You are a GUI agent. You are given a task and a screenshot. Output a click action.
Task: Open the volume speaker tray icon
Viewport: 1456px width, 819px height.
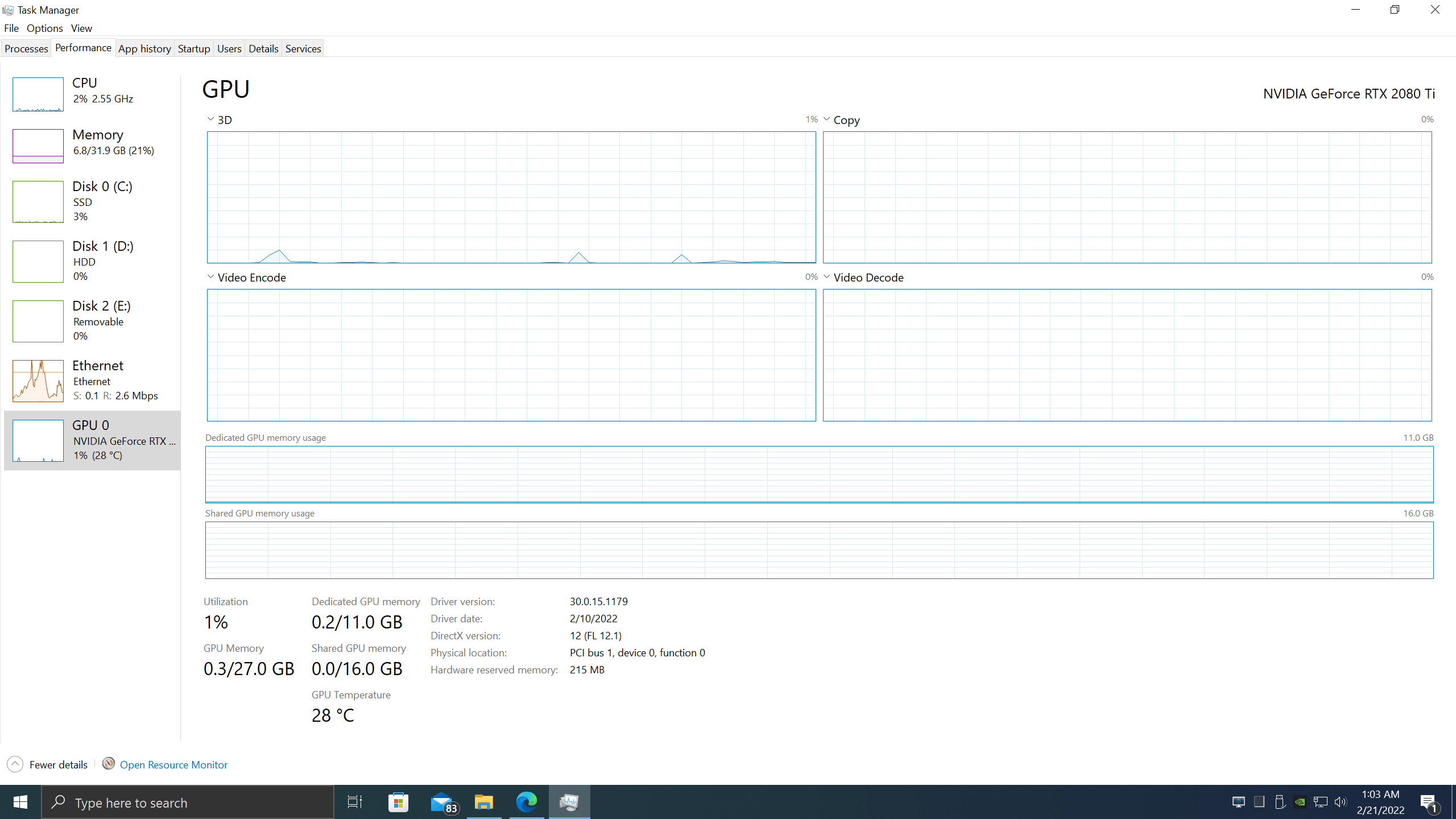tap(1341, 802)
